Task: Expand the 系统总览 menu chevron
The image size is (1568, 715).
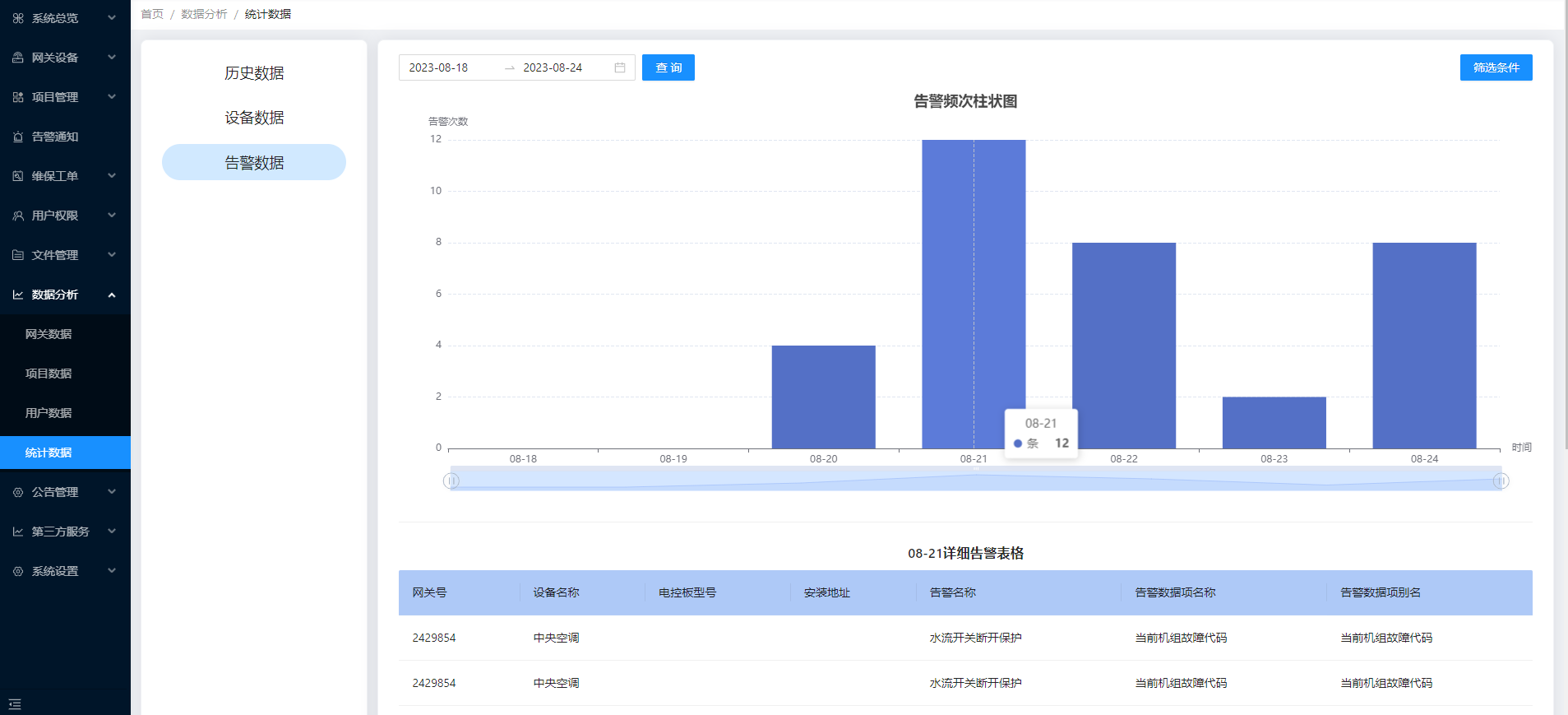Action: point(112,18)
